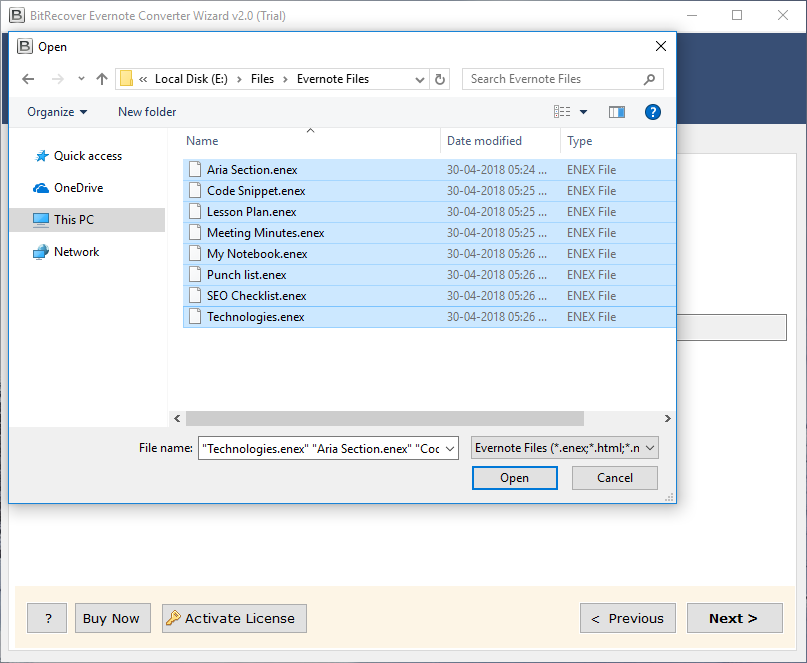Select Network in the navigation pane
The height and width of the screenshot is (663, 807).
[x=66, y=252]
